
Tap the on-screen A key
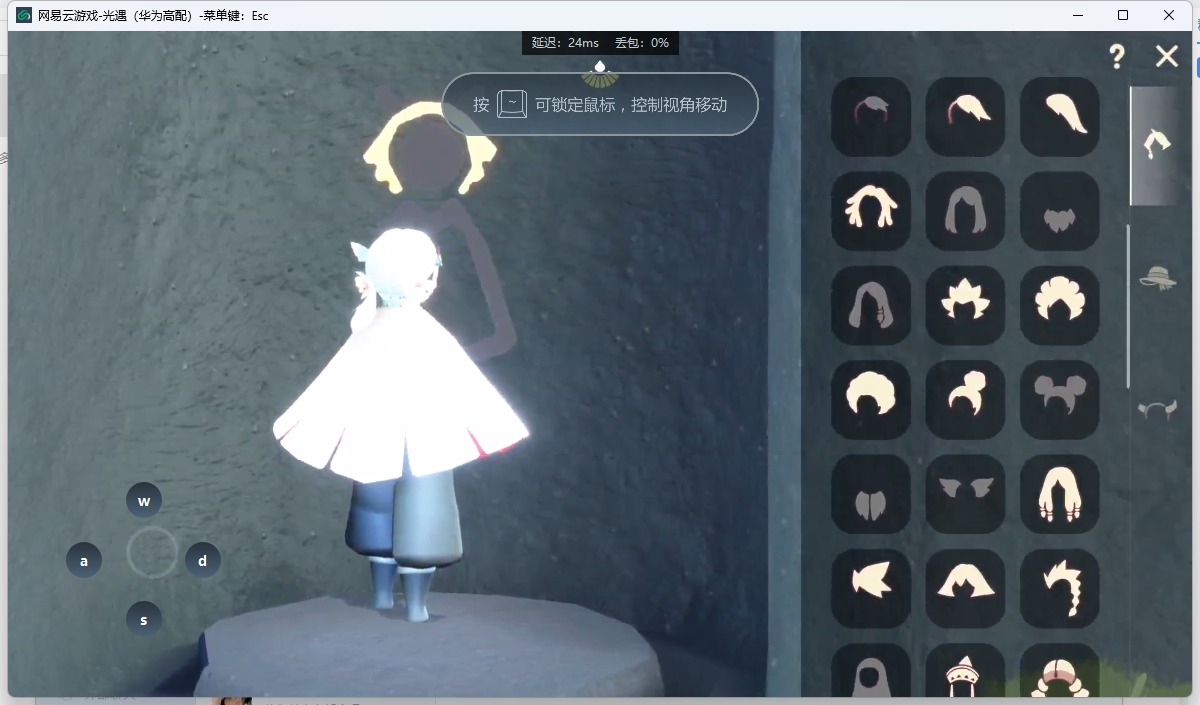[x=84, y=561]
